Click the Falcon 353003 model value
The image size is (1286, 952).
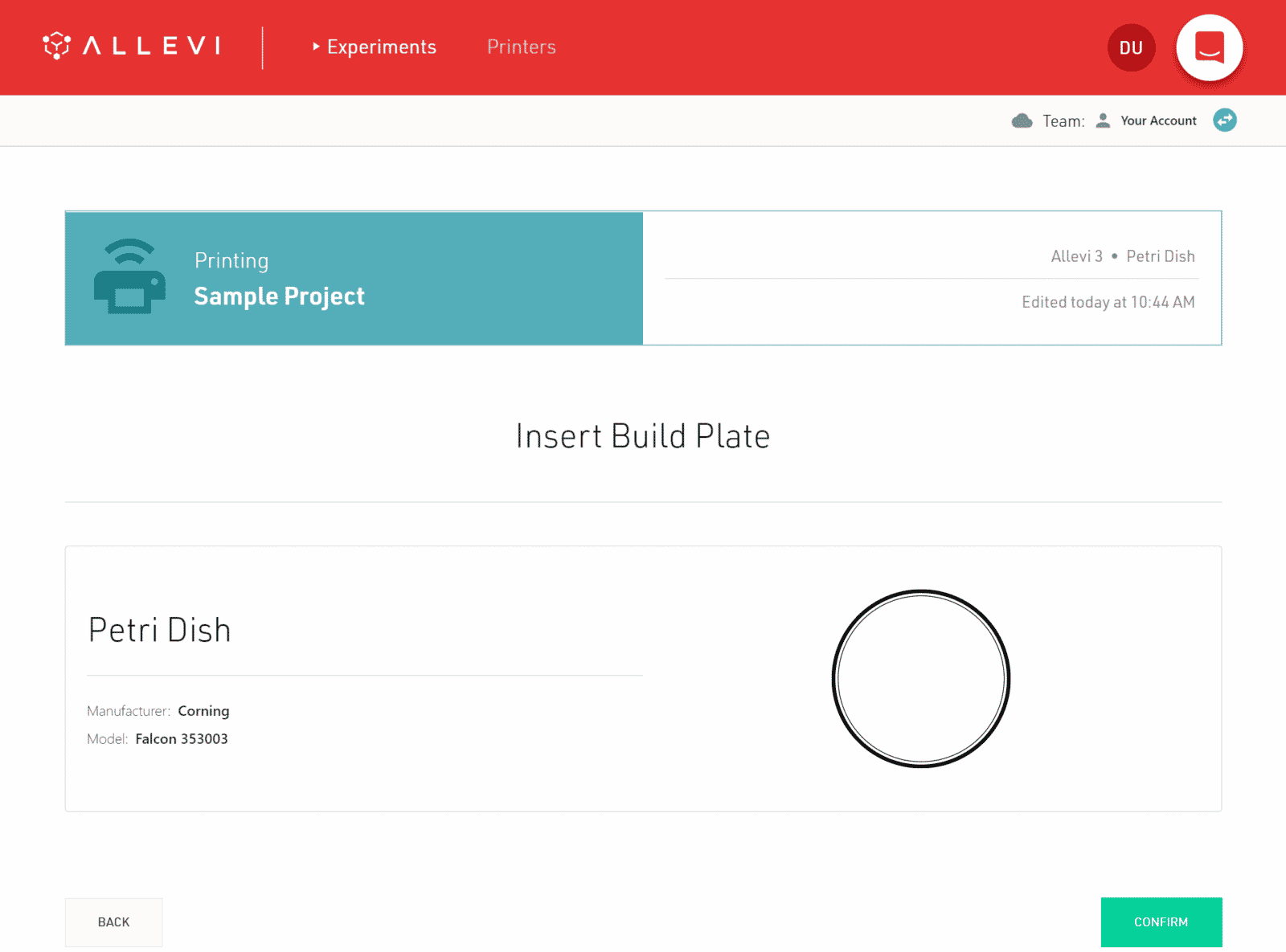click(x=182, y=739)
